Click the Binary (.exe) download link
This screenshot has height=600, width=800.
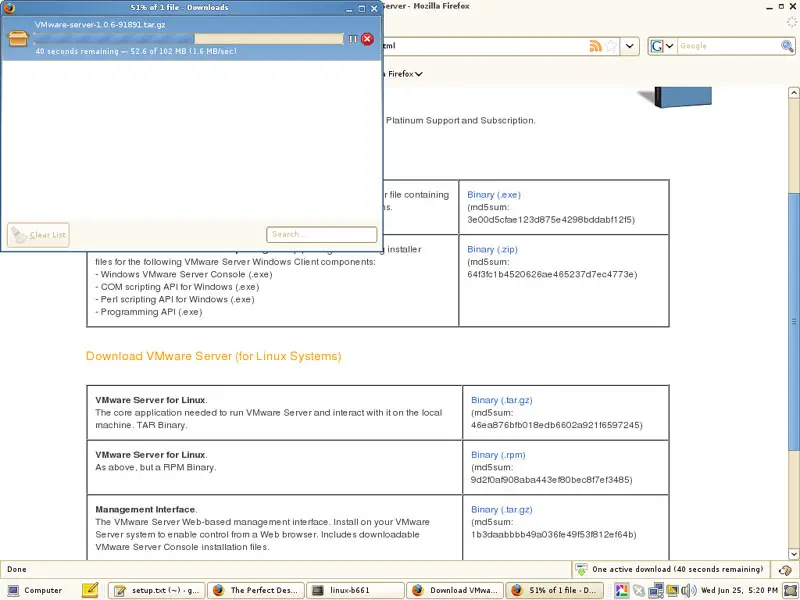coord(494,194)
